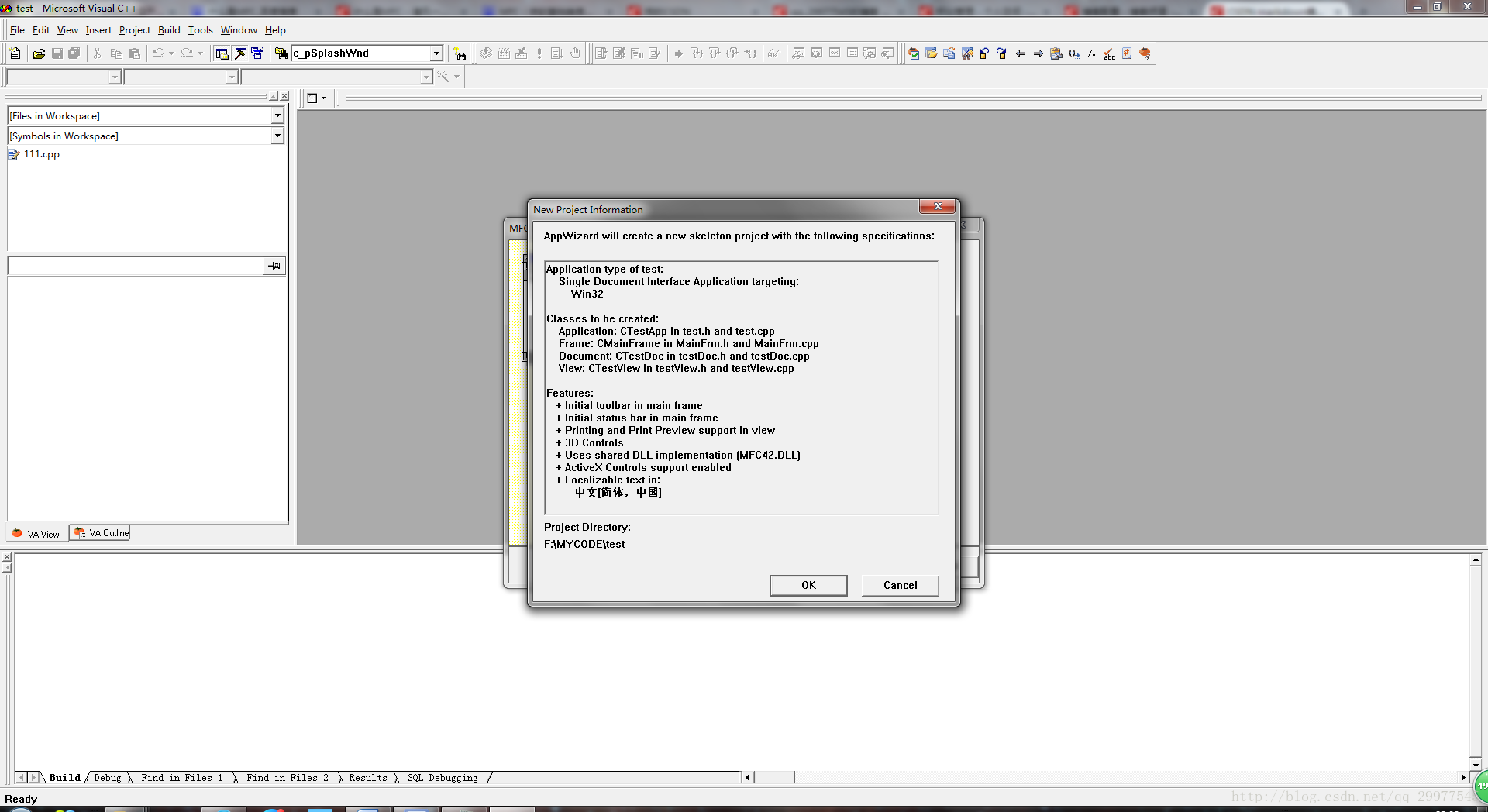Click output pane scroll down arrow
1488x812 pixels.
pyautogui.click(x=1476, y=765)
